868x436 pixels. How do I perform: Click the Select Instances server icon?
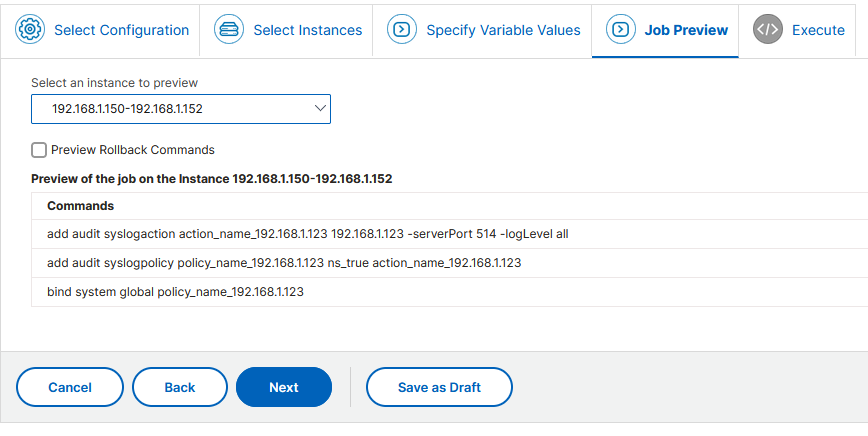229,29
